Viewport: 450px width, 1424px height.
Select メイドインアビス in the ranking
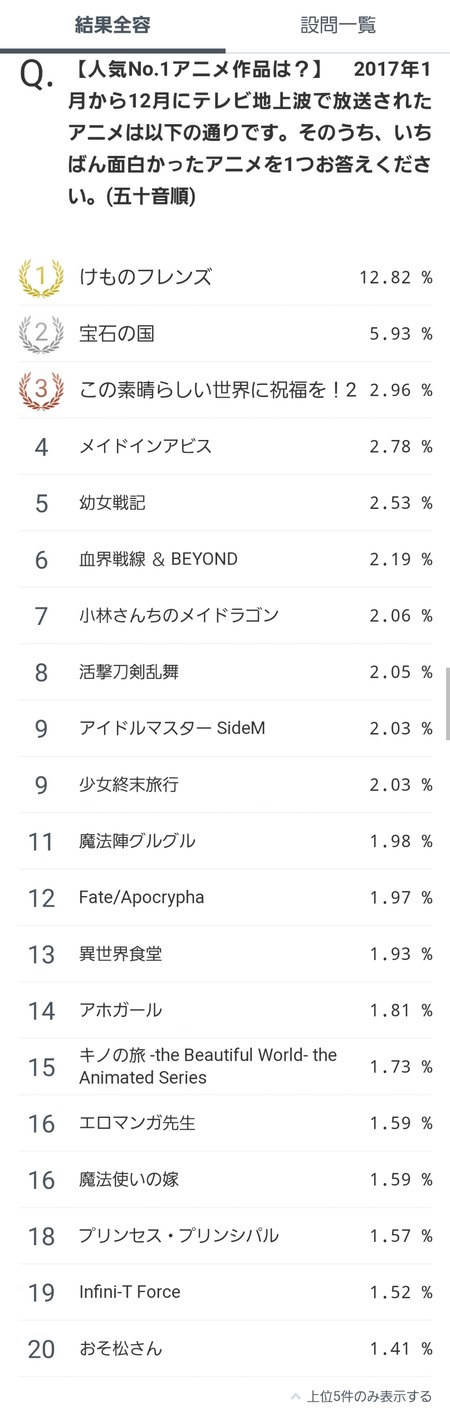click(x=225, y=446)
